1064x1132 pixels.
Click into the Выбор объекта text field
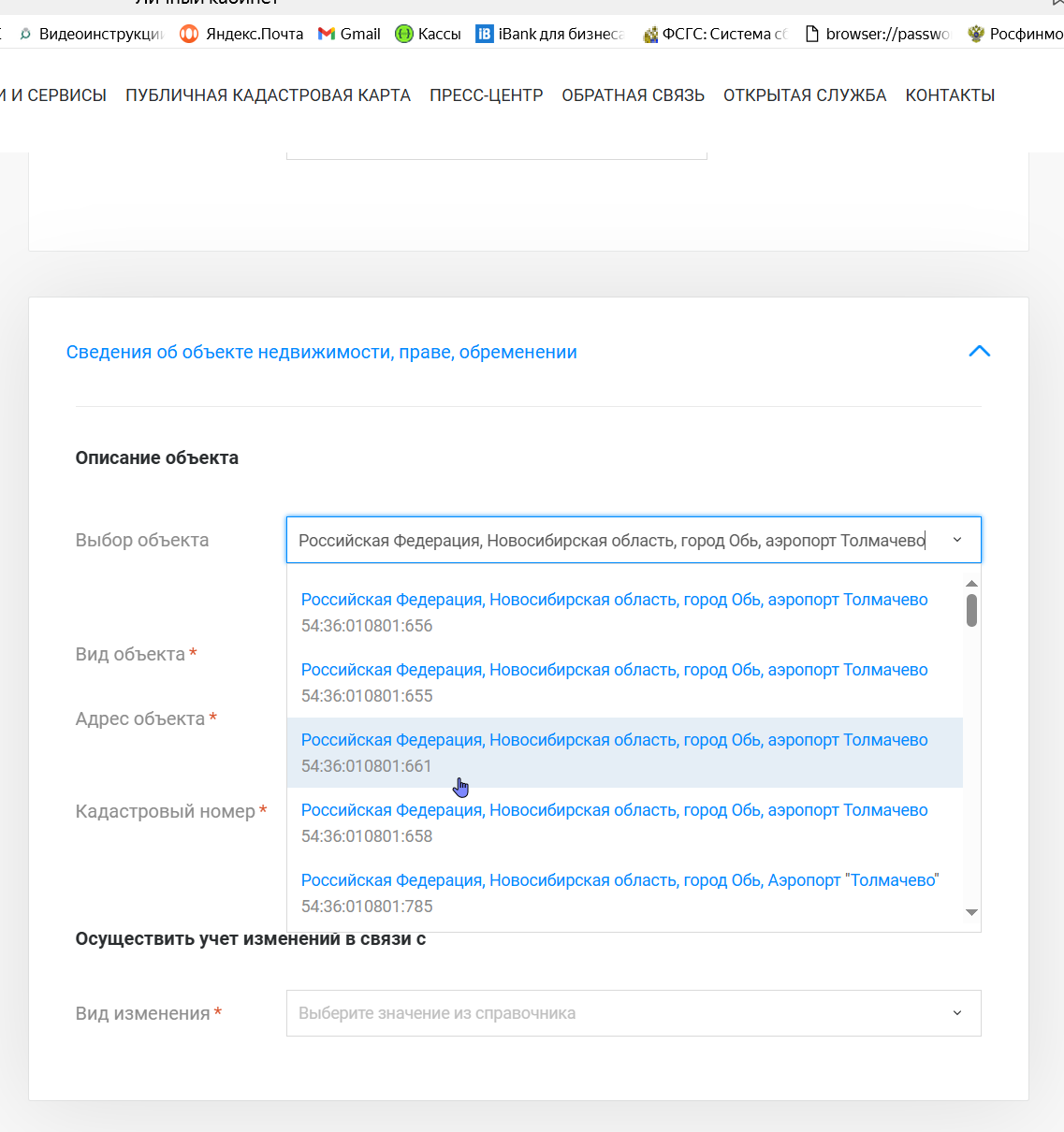pos(618,540)
